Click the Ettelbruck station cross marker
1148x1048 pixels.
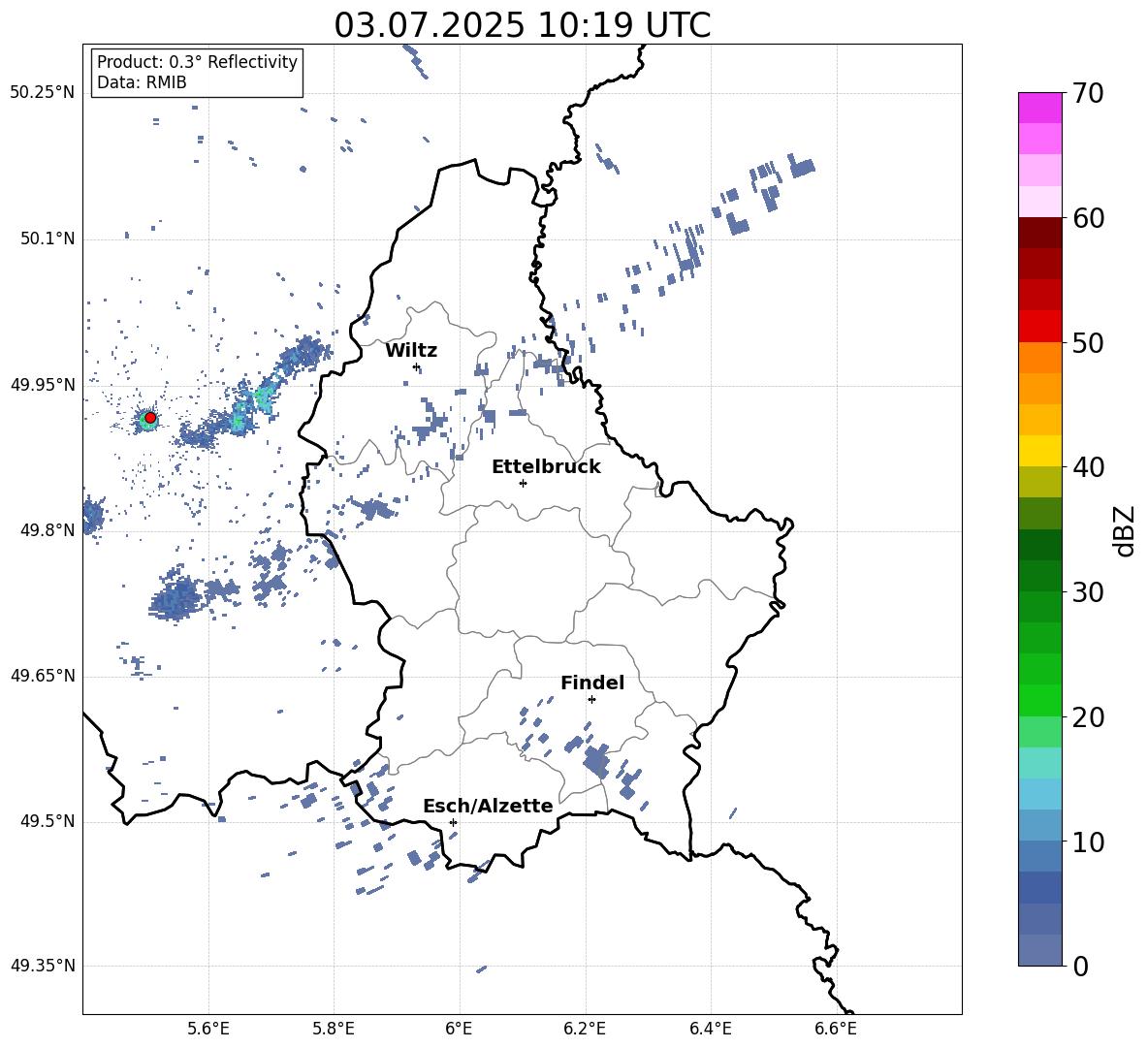click(x=523, y=483)
